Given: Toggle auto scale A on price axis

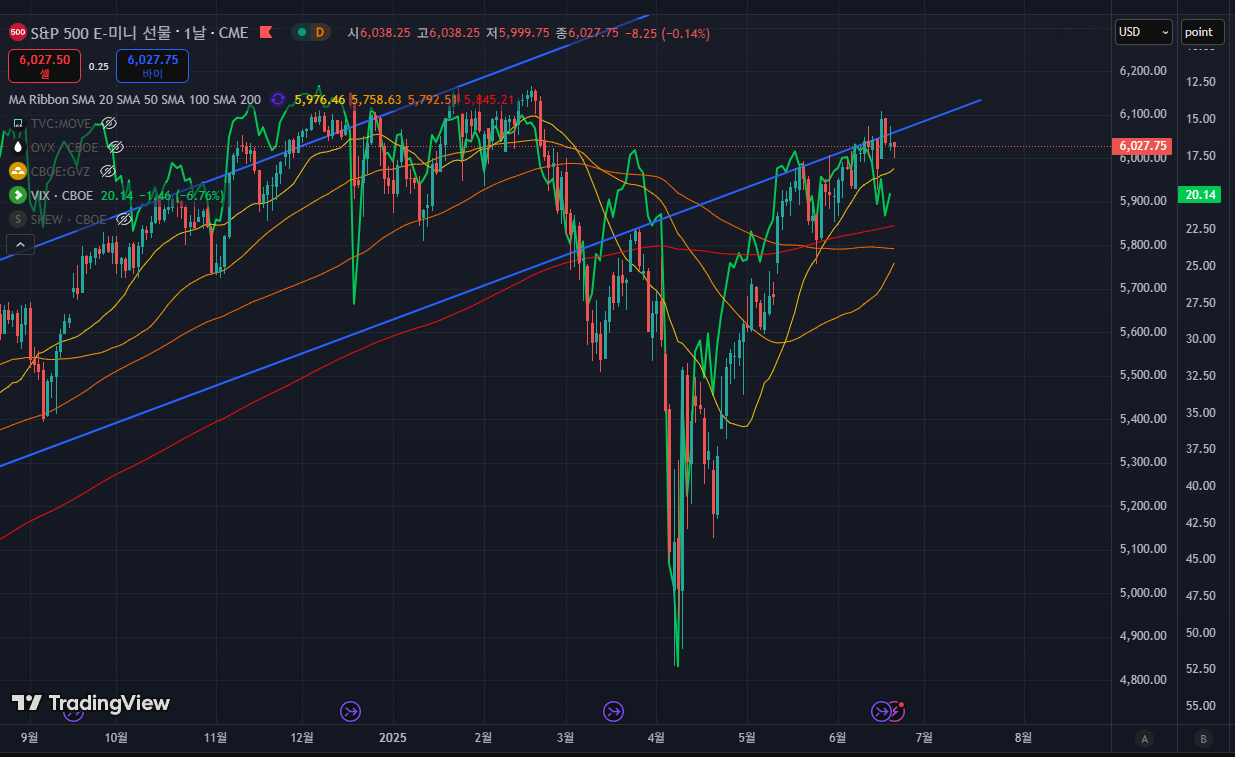Looking at the screenshot, I should click(1144, 739).
